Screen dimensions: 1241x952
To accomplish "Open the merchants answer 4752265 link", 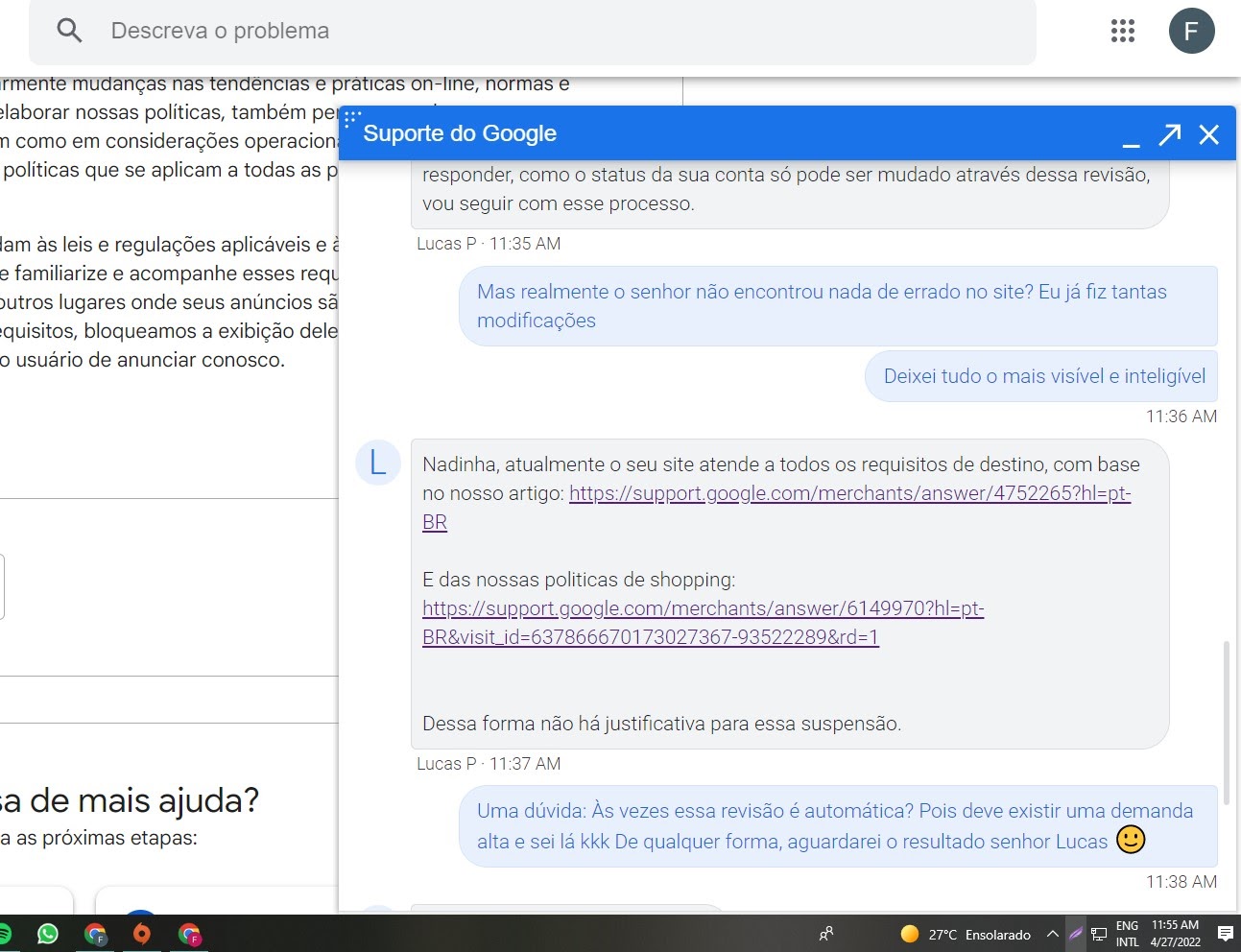I will (776, 508).
